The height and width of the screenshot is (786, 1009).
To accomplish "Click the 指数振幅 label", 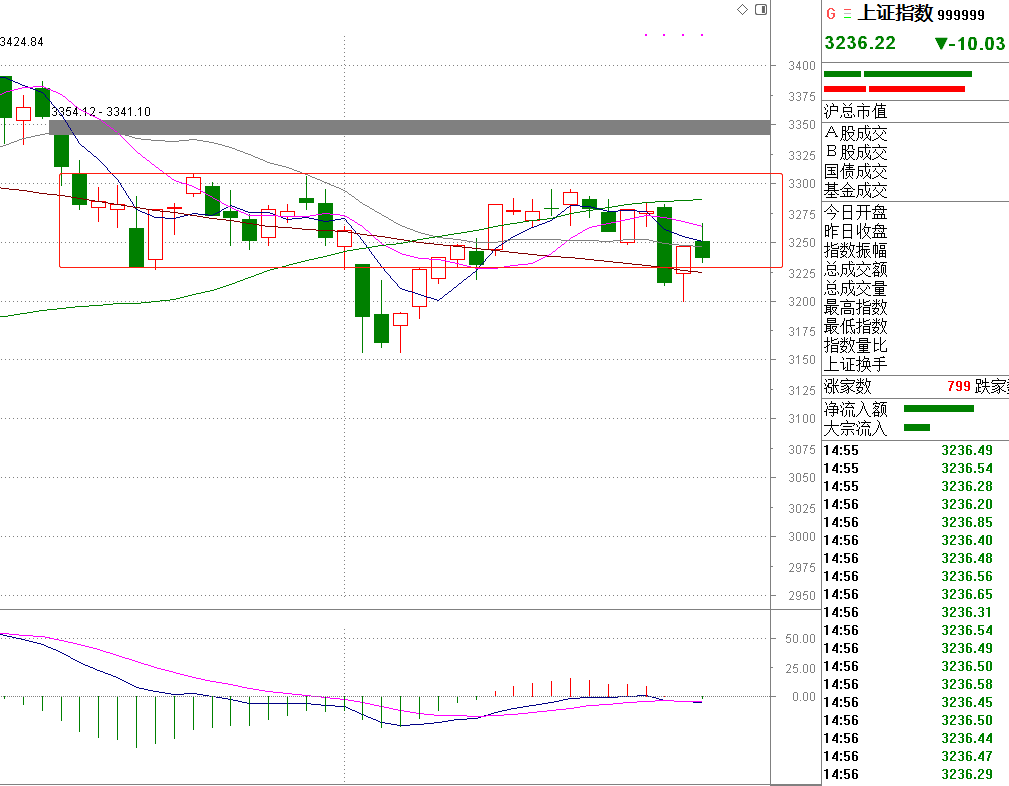I will [x=856, y=250].
